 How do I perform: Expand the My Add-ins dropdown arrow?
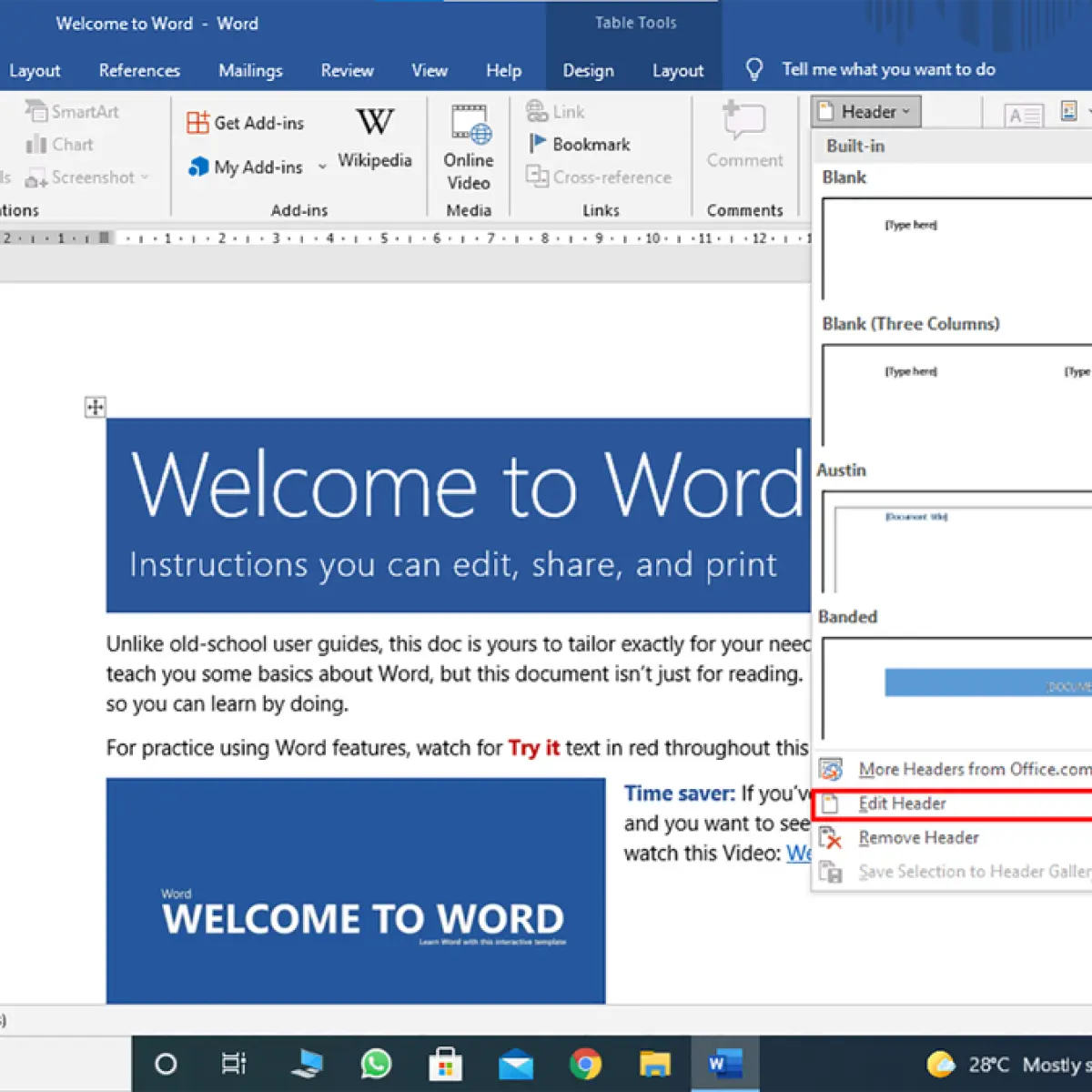coord(322,167)
